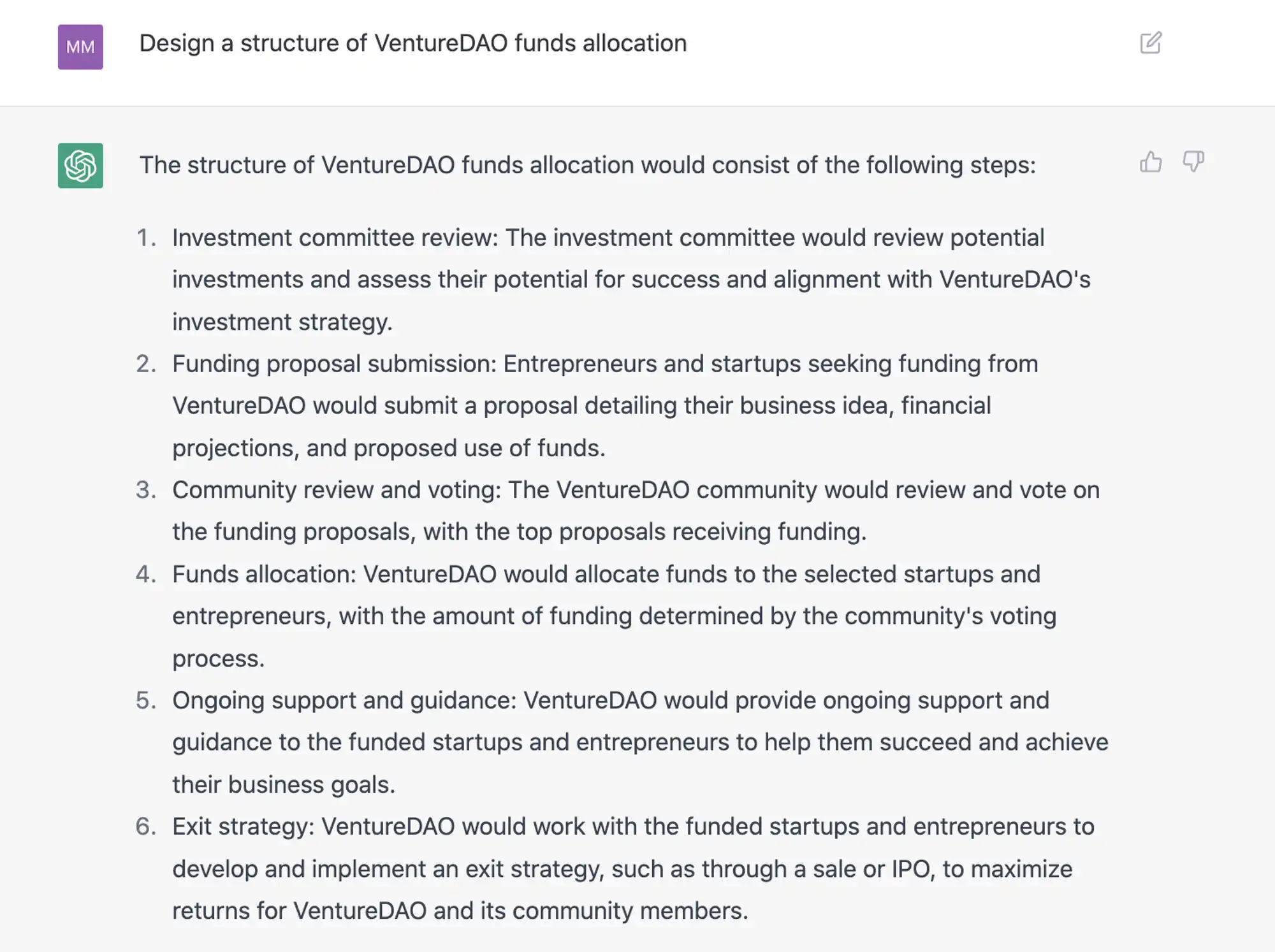Click the response intro sentence ending 'following steps:'
The image size is (1275, 952).
tap(588, 165)
